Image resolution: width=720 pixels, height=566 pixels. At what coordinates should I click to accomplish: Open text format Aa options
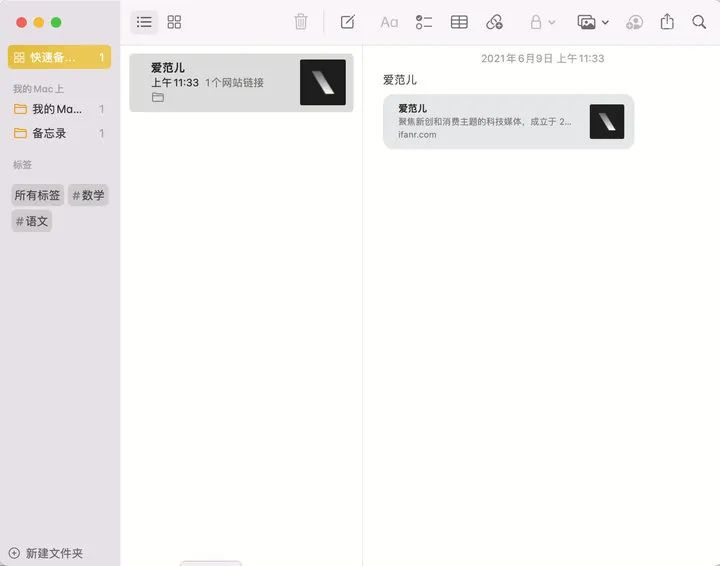coord(389,22)
